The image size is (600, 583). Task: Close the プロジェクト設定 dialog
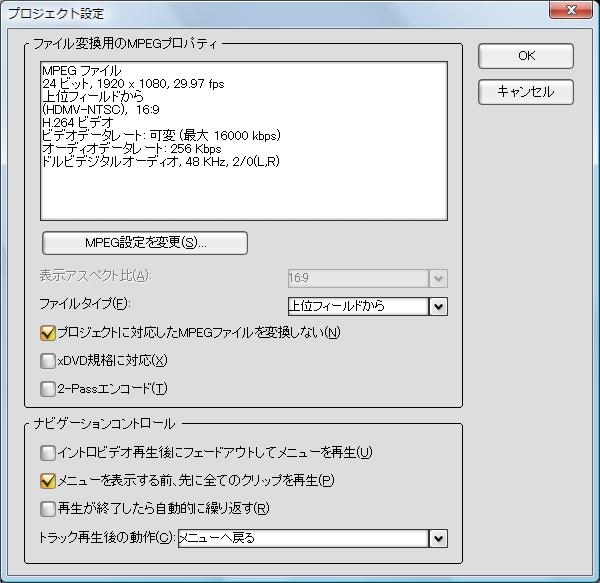(571, 10)
